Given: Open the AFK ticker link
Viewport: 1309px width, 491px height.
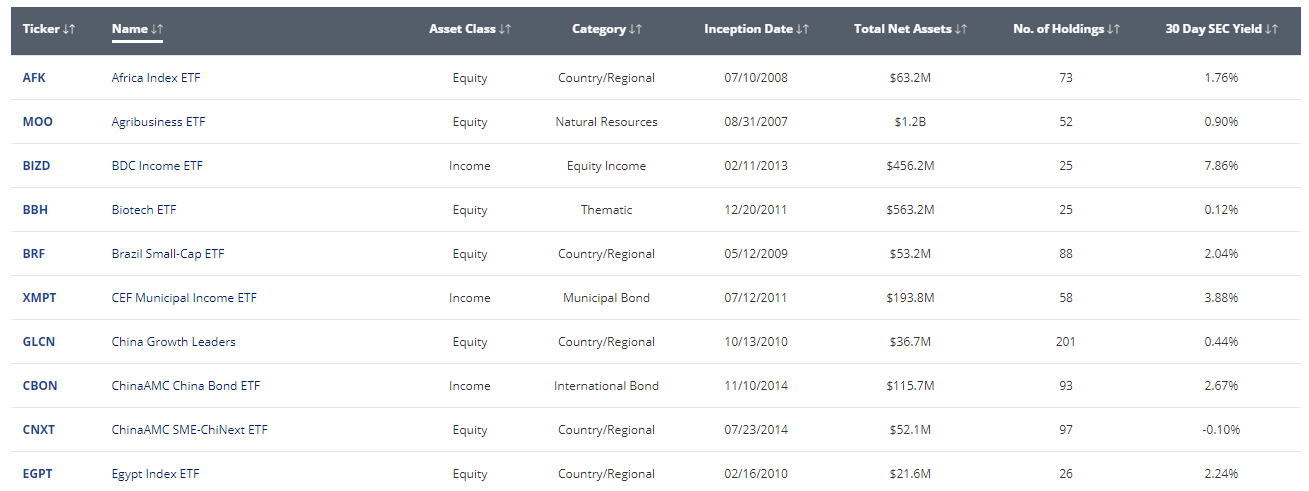Looking at the screenshot, I should (x=34, y=78).
